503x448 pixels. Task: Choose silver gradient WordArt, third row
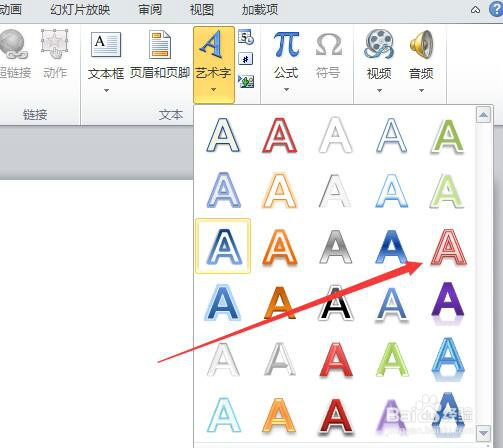(x=335, y=247)
